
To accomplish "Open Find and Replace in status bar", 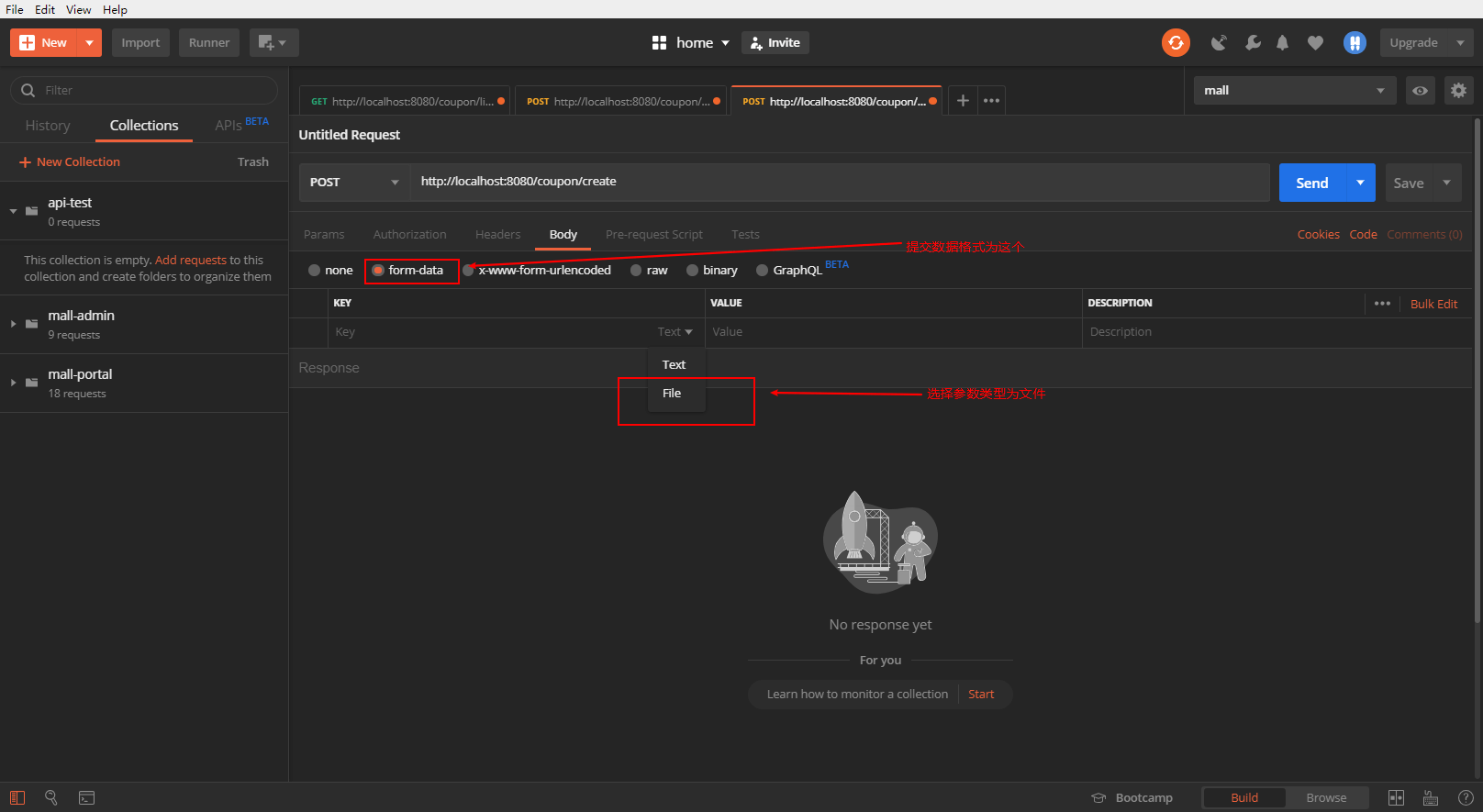I will point(51,797).
